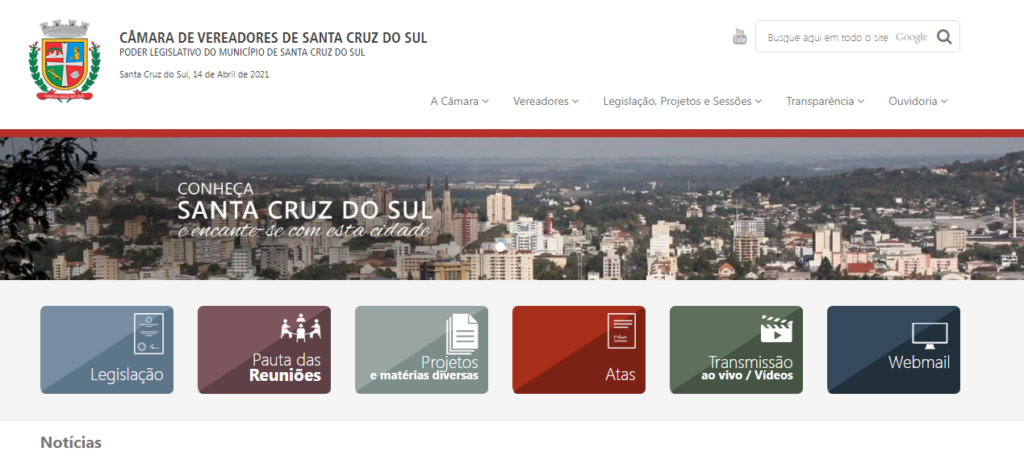Screen dimensions: 1024x456
Task: Open Pauta das Reuniões tile
Action: (x=264, y=349)
